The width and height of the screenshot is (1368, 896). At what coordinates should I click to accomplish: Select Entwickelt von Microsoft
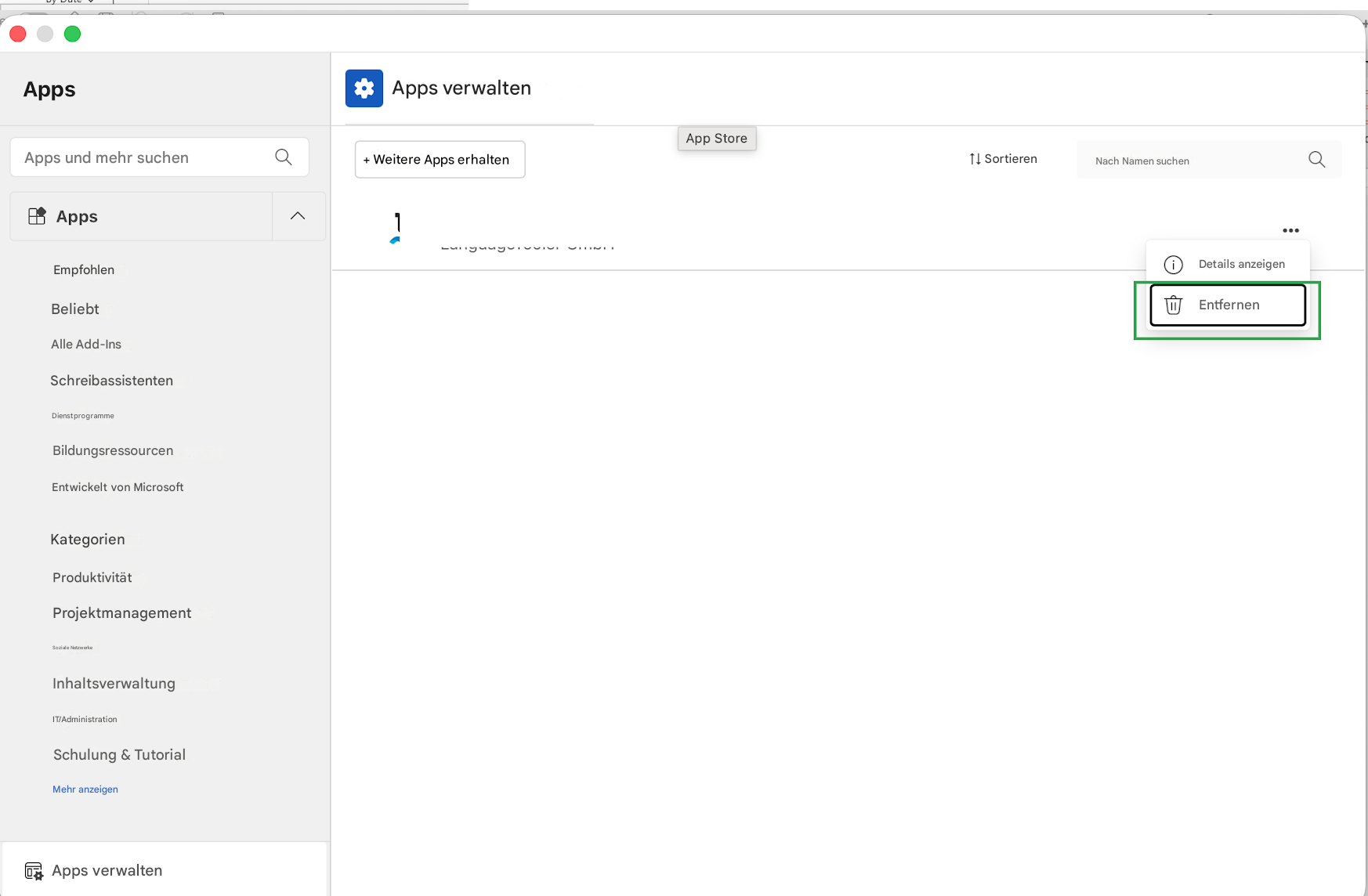(x=118, y=487)
